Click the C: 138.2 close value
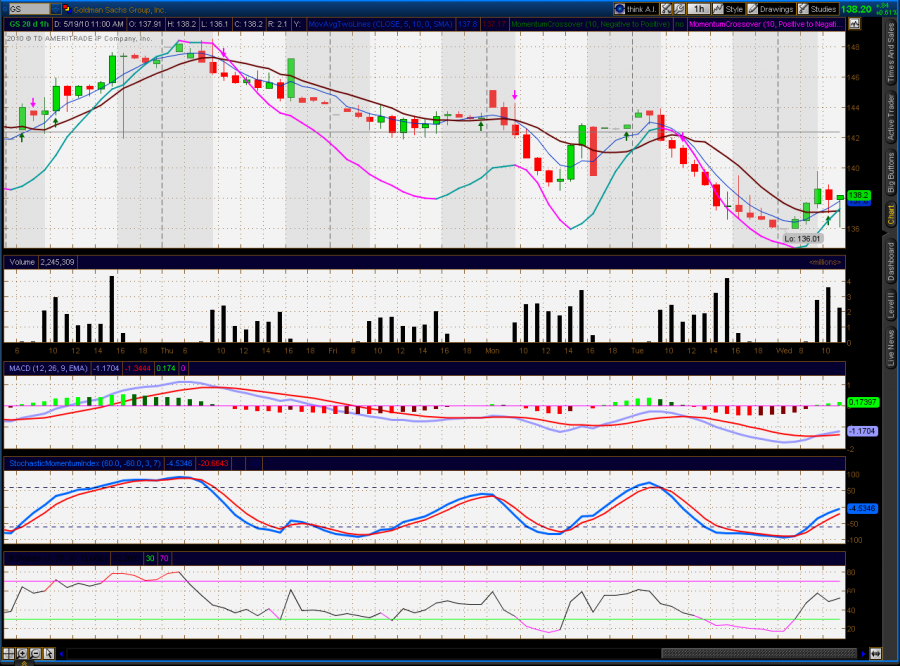Screen dimensions: 900x666 (248, 24)
